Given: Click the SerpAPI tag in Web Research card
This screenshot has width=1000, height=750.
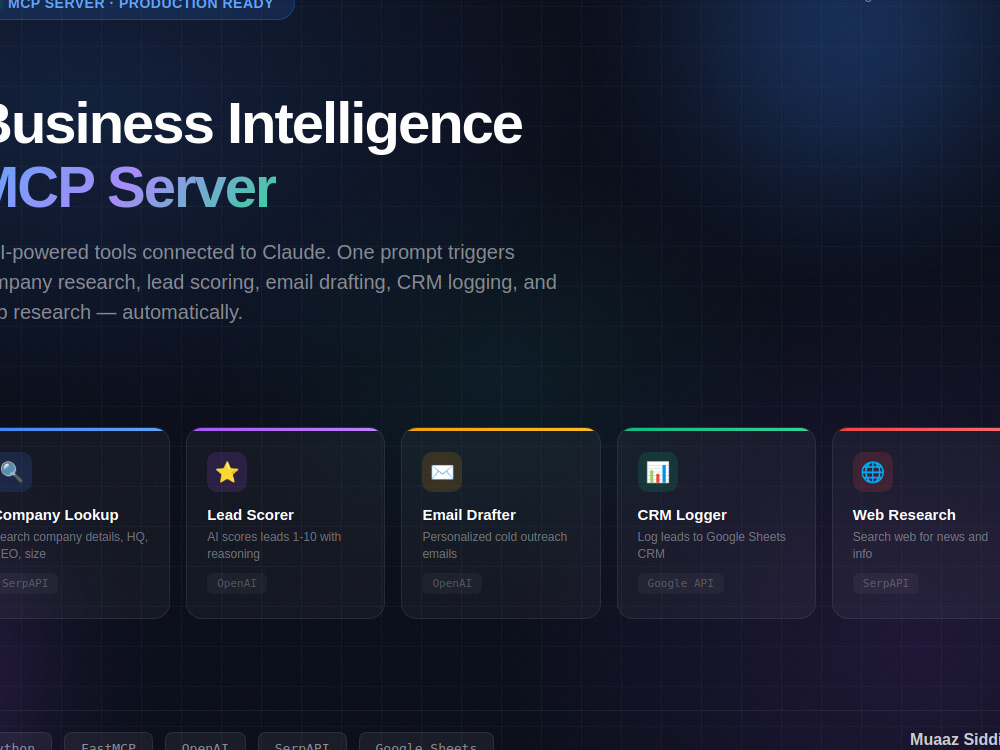Looking at the screenshot, I should click(x=885, y=584).
